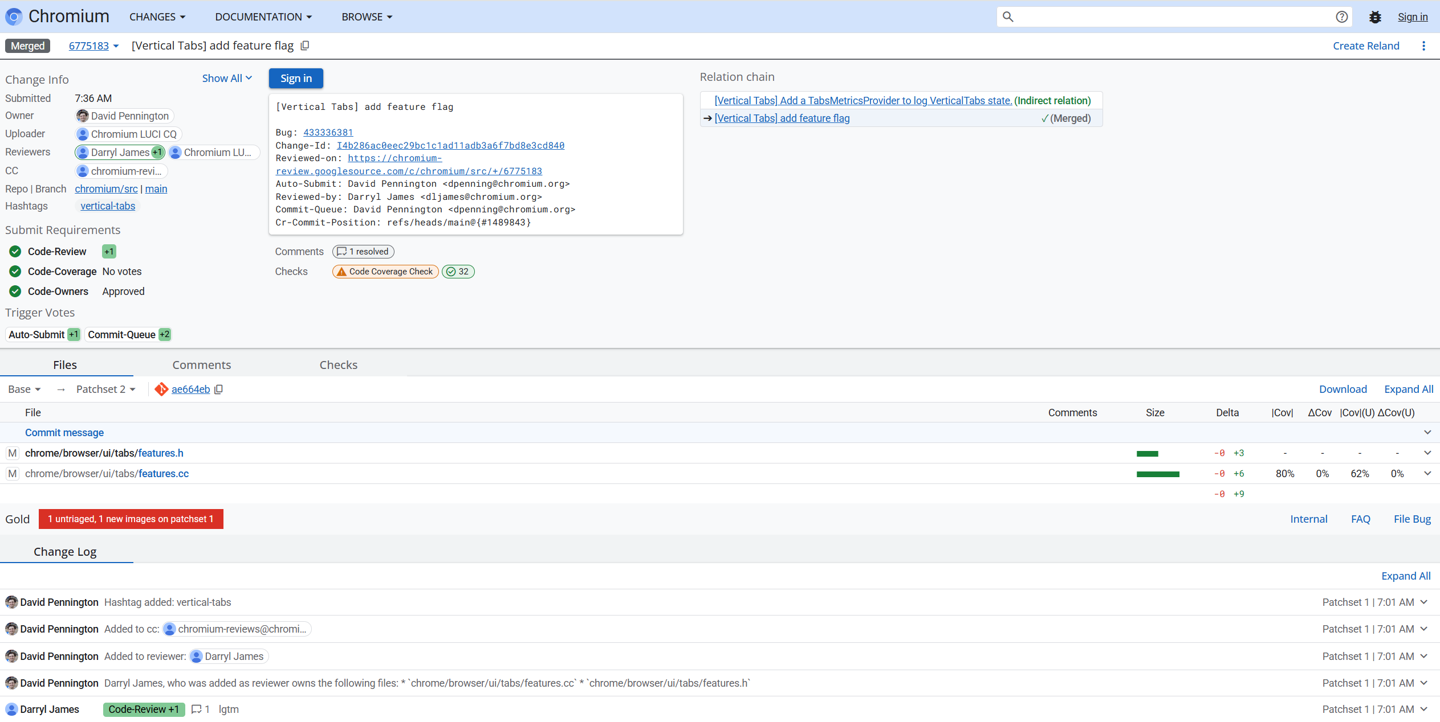Click the 32 successful checks chip
Image resolution: width=1440 pixels, height=722 pixels.
pyautogui.click(x=458, y=272)
